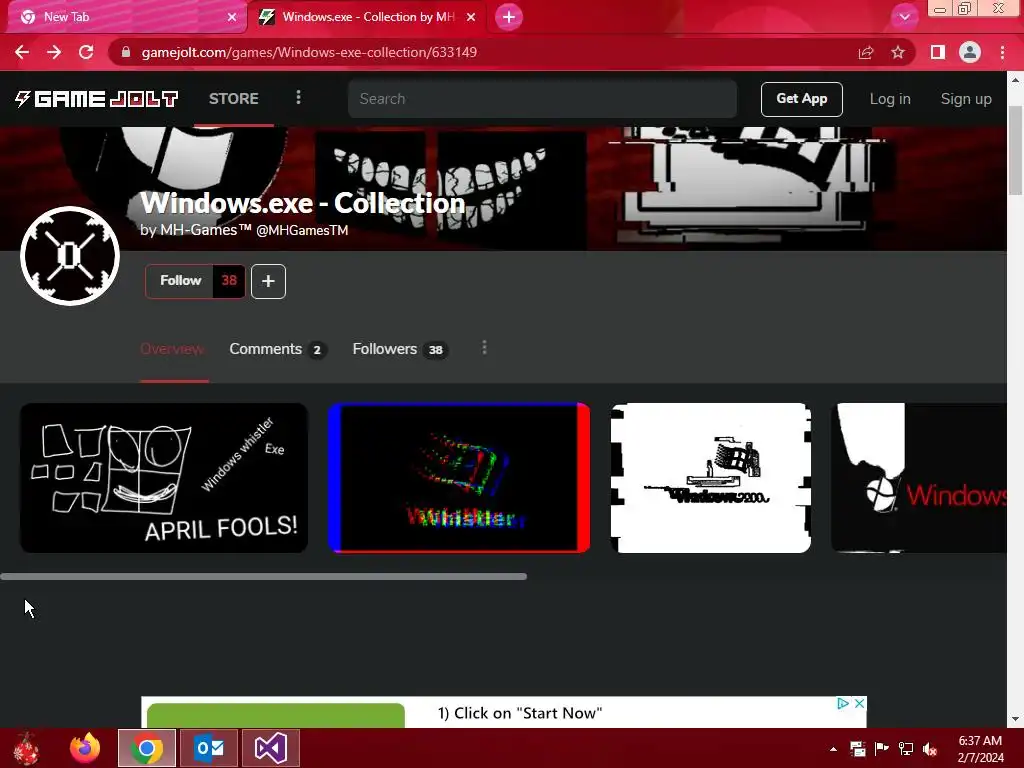Click the page scrollbar down arrow

click(x=1015, y=719)
